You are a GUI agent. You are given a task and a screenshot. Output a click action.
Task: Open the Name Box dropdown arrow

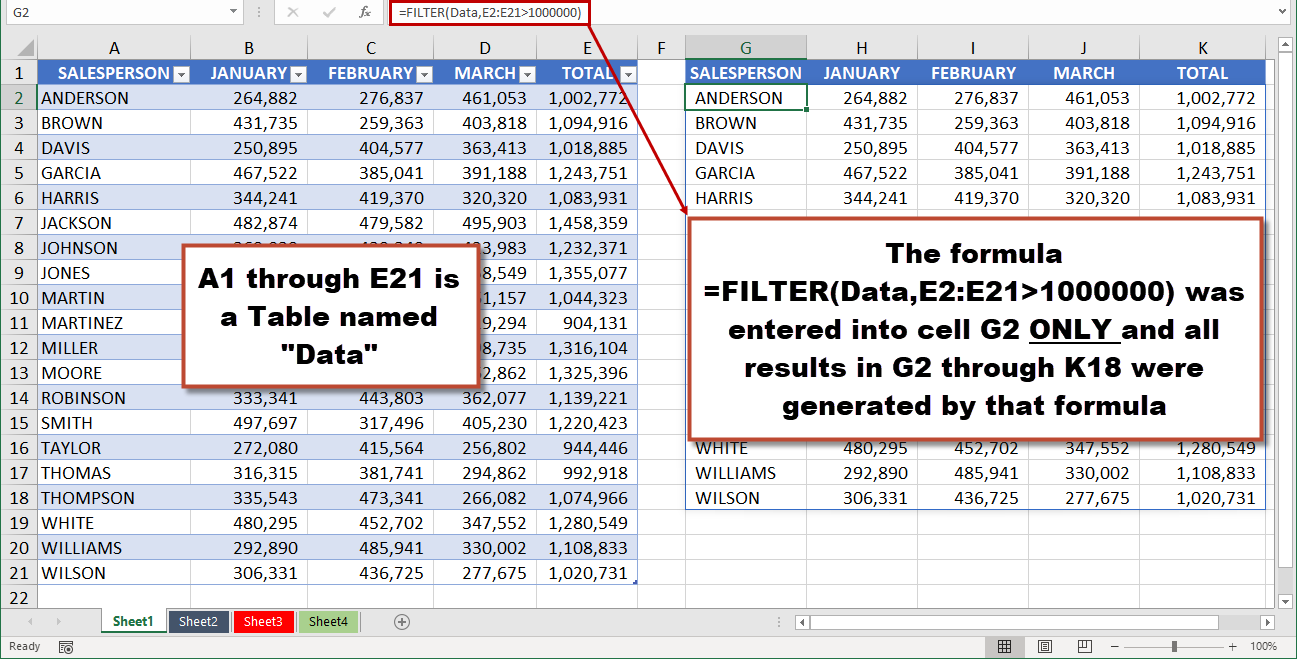tap(232, 12)
